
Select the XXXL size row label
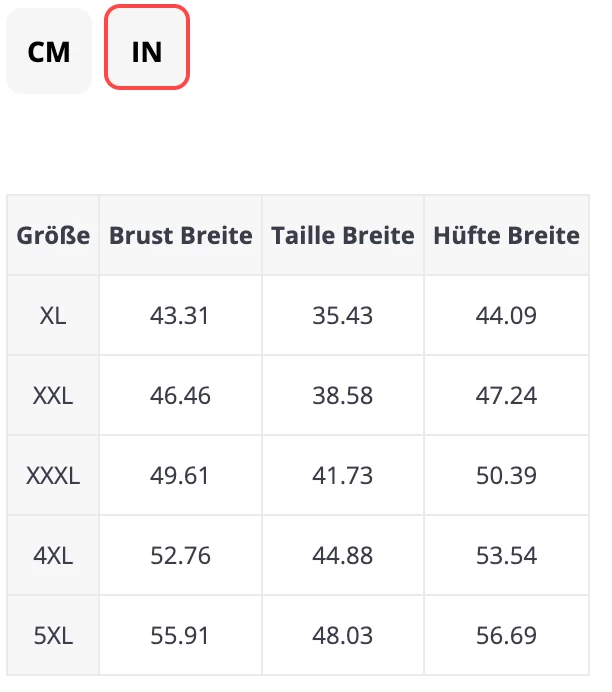(x=53, y=475)
